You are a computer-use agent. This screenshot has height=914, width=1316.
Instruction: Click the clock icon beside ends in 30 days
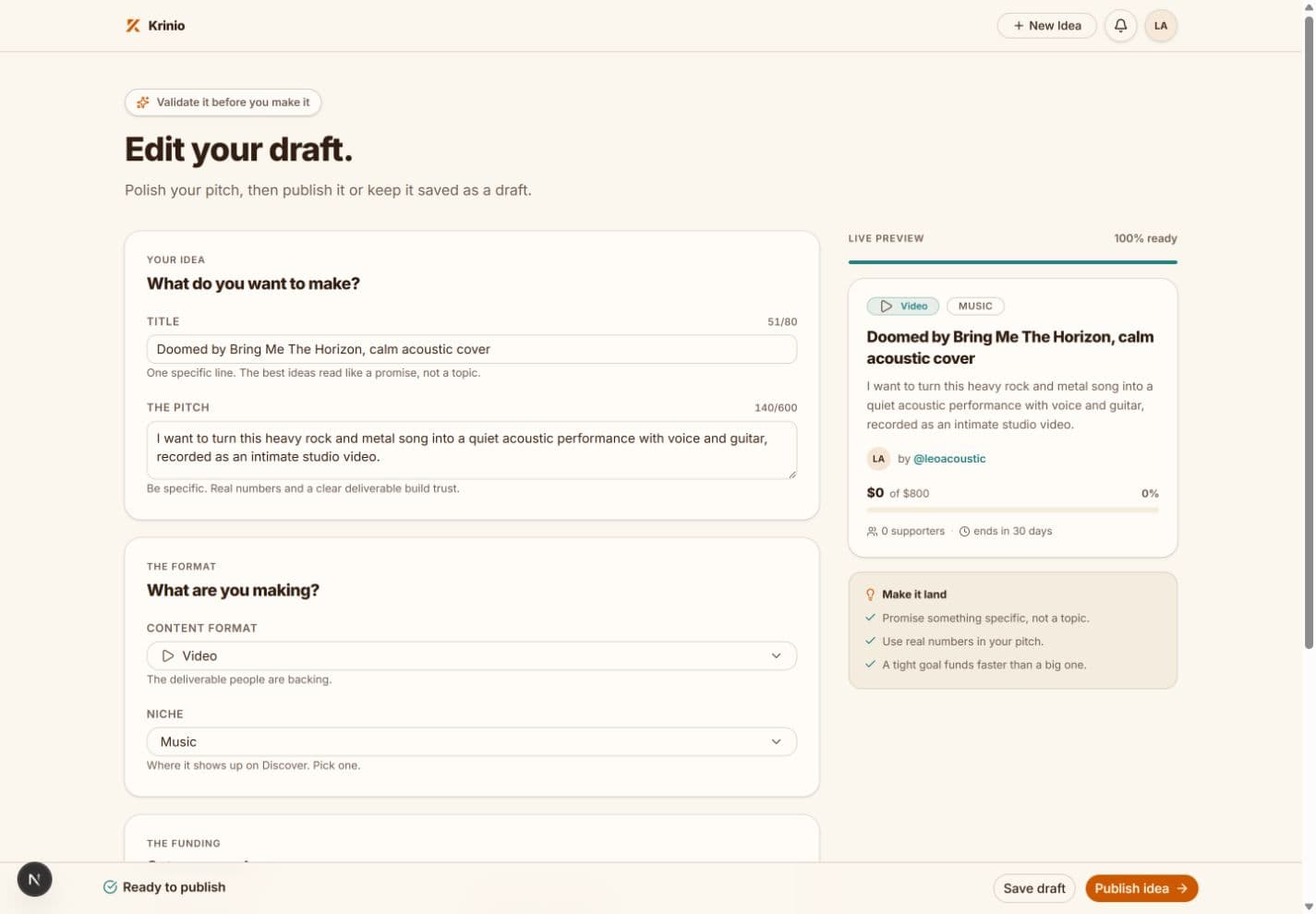point(964,532)
